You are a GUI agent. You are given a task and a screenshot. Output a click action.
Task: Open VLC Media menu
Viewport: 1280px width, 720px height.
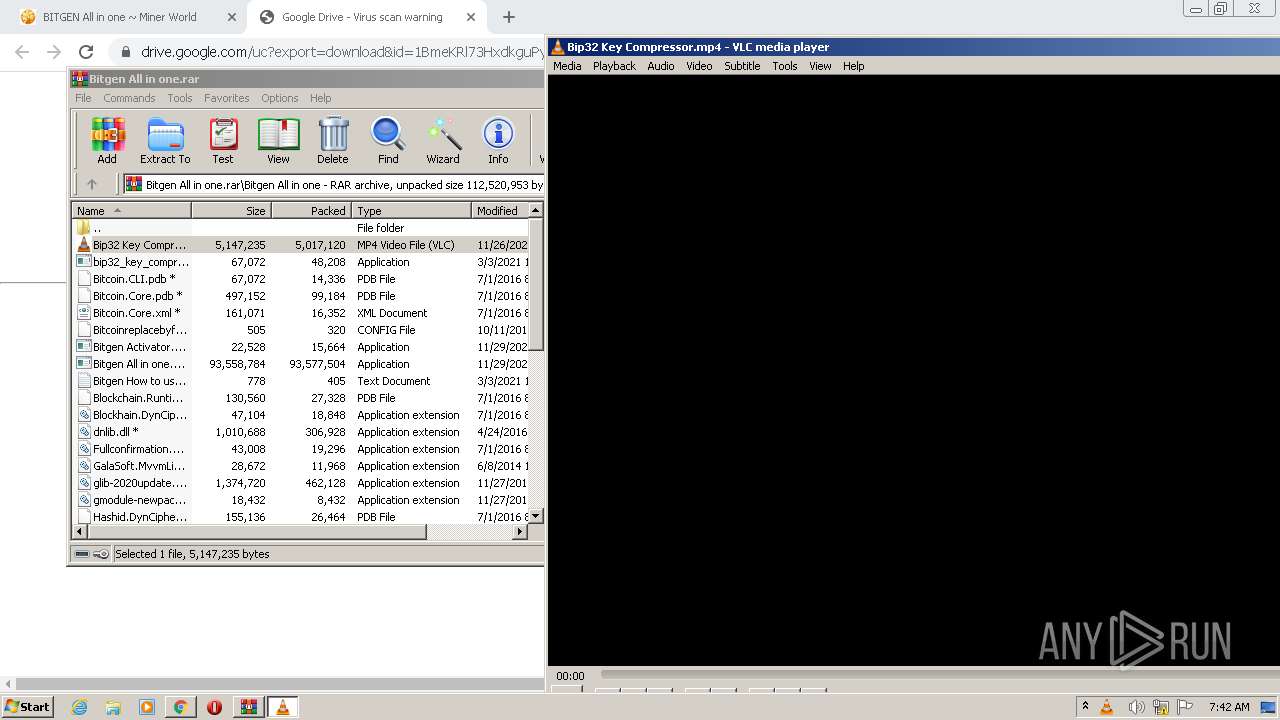[x=567, y=66]
